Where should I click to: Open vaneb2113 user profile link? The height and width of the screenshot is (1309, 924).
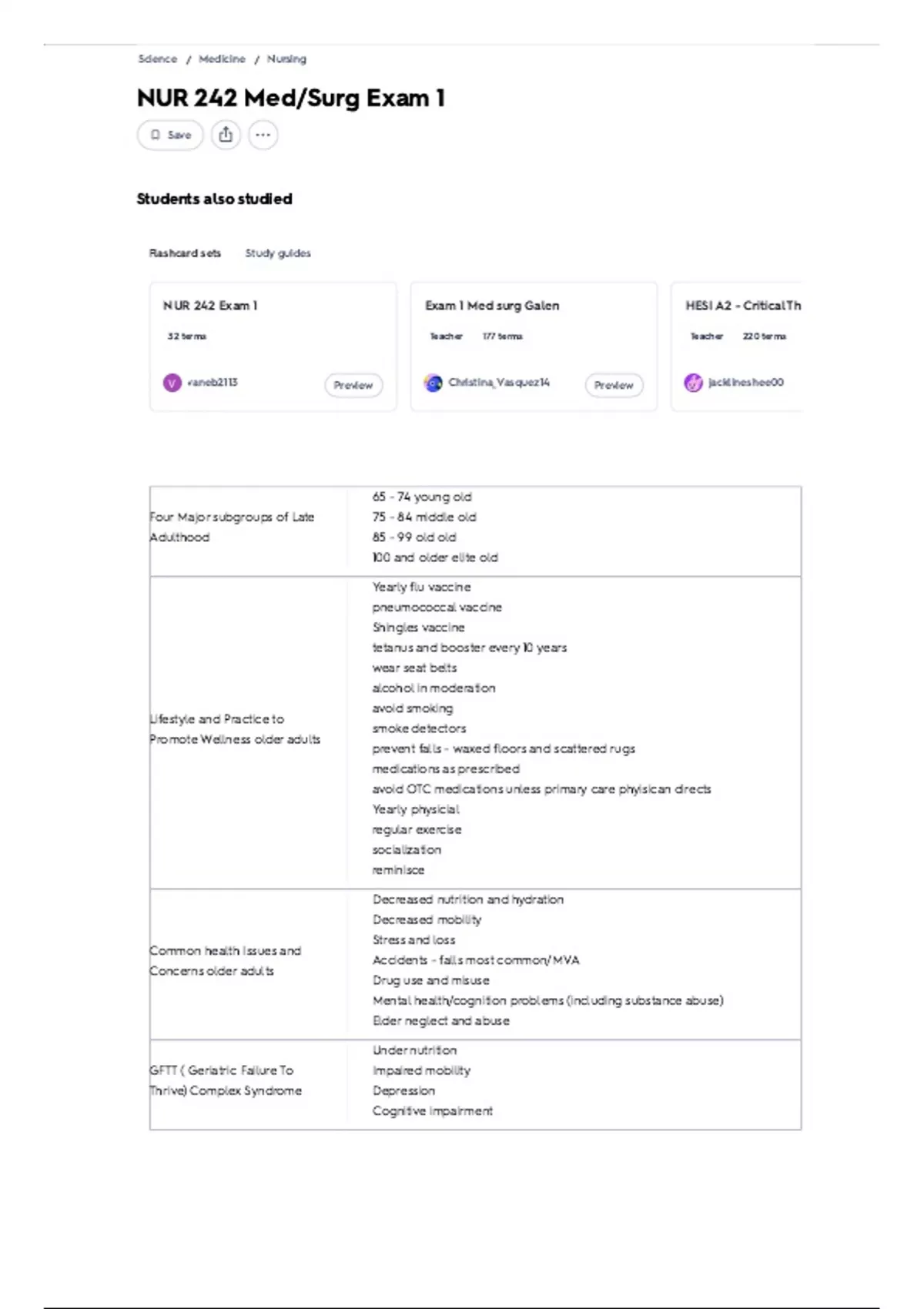(x=213, y=383)
